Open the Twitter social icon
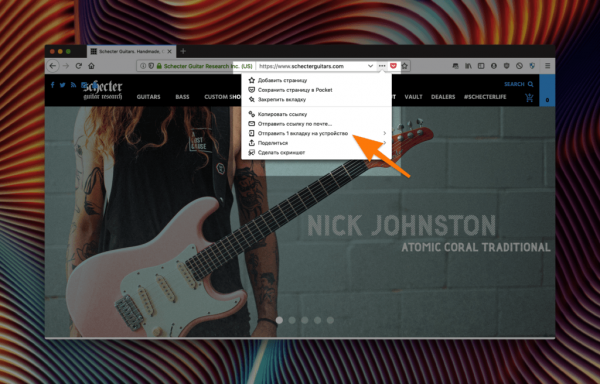 click(62, 85)
